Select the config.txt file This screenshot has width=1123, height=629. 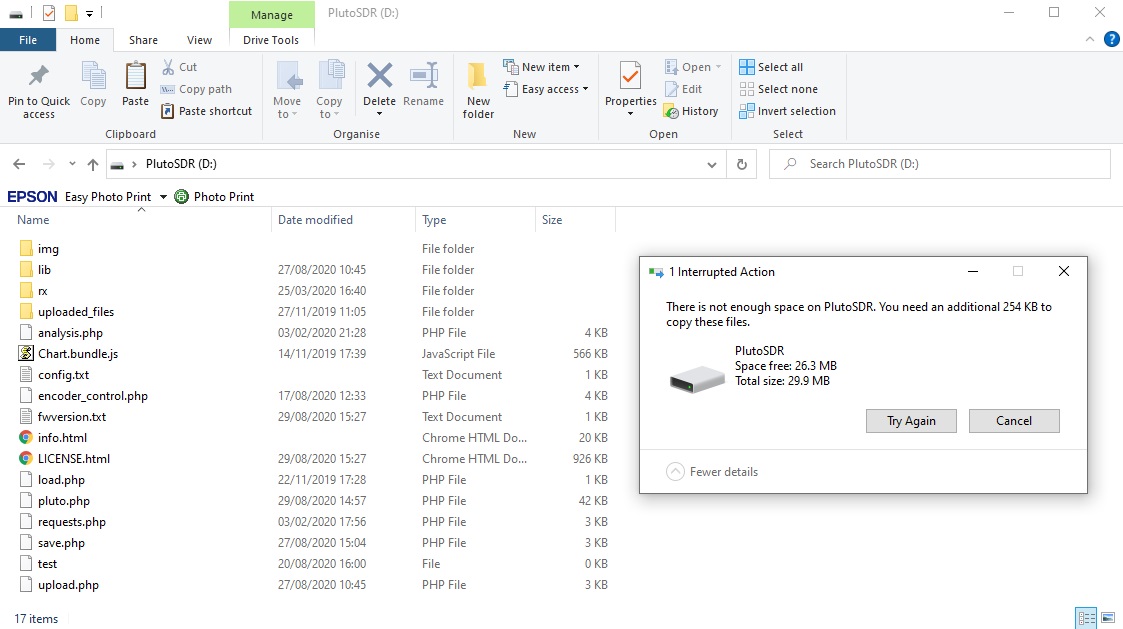coord(64,375)
